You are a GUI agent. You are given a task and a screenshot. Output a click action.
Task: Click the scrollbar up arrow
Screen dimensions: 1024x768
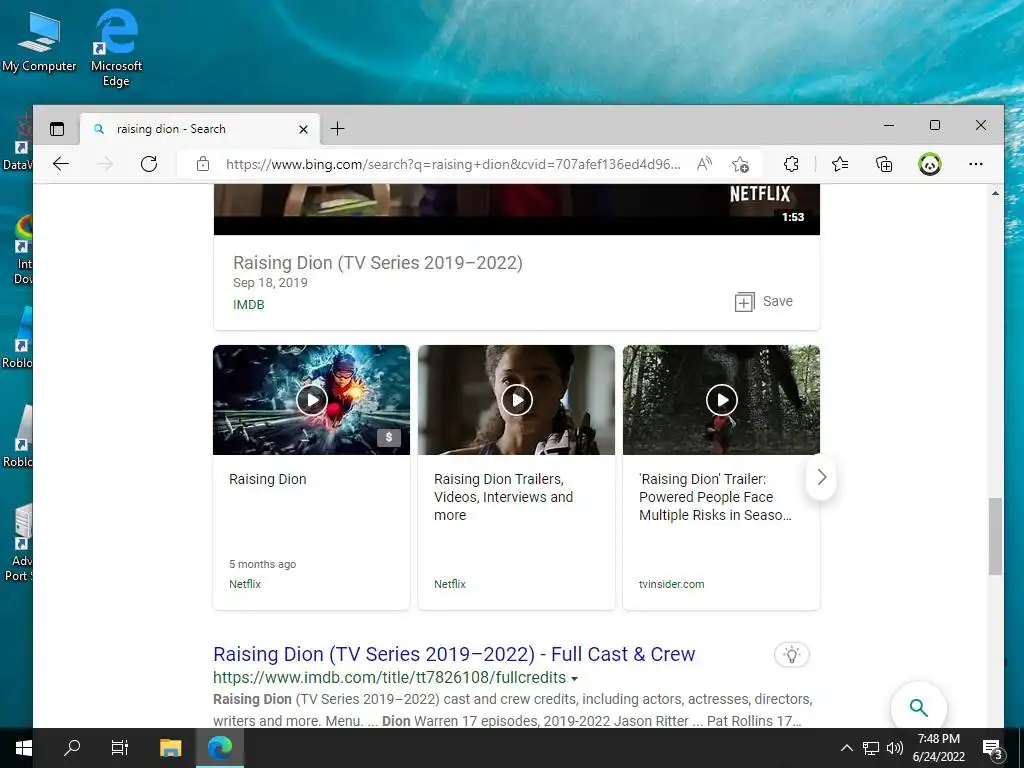click(995, 193)
